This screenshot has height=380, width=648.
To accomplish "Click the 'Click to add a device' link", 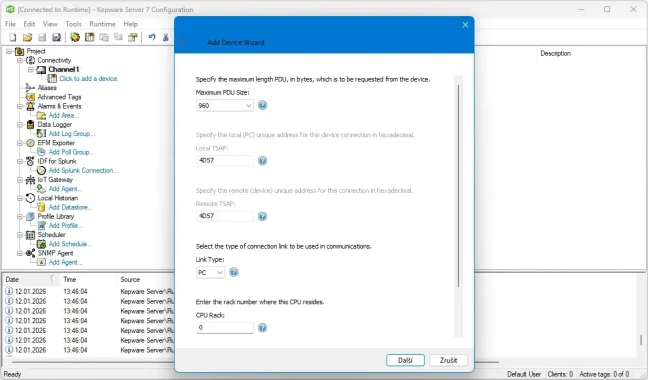I will (88, 78).
